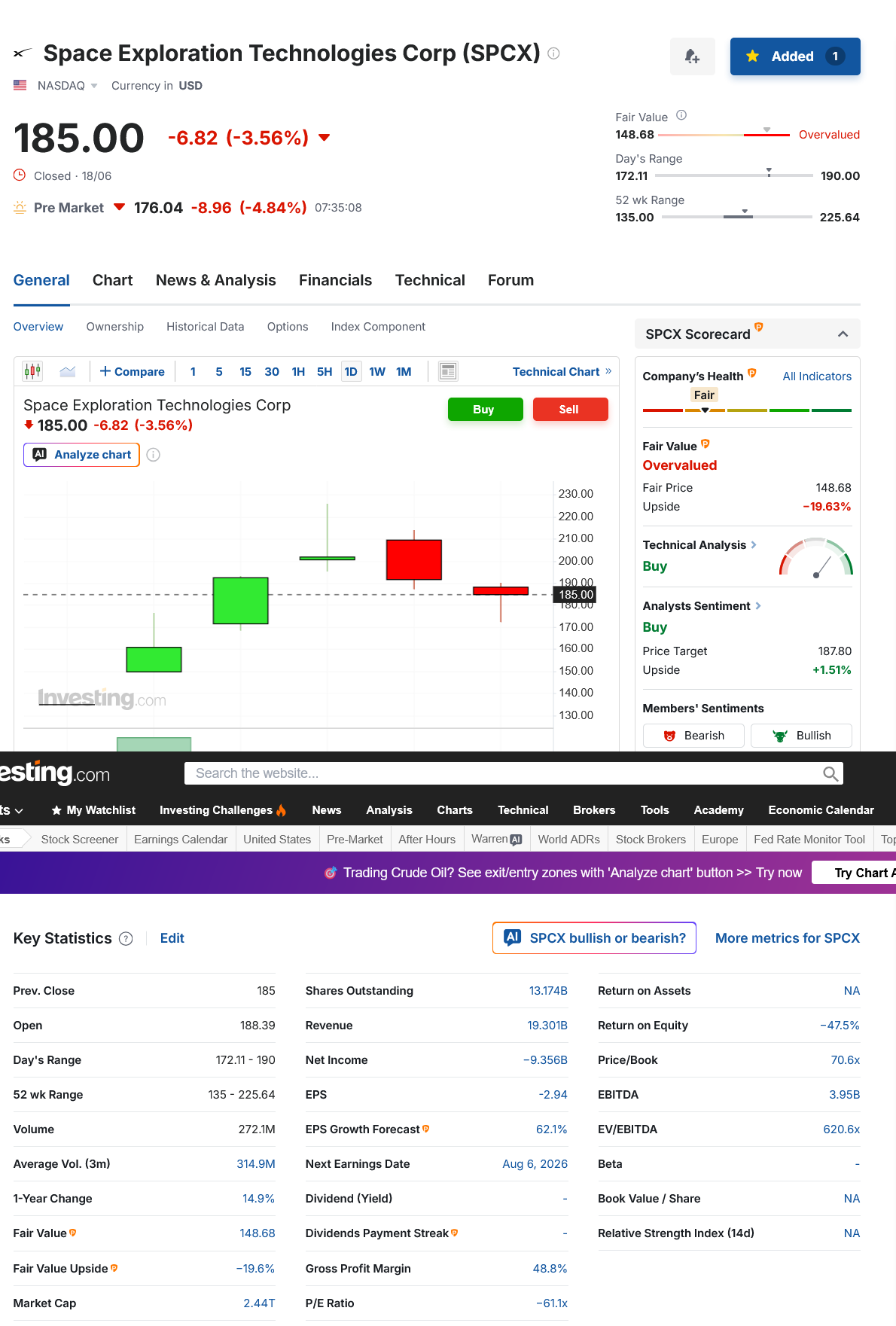
Task: Open the Stock Screener link
Action: pos(80,840)
